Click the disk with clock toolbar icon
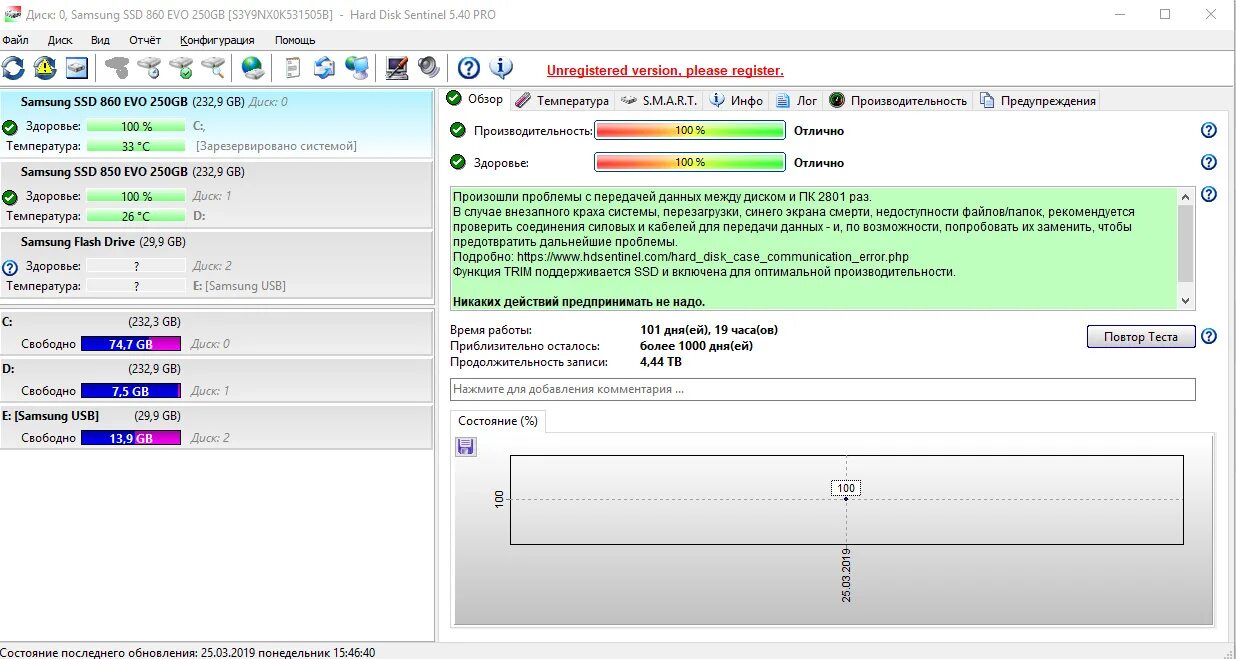Image resolution: width=1236 pixels, height=659 pixels. click(149, 68)
